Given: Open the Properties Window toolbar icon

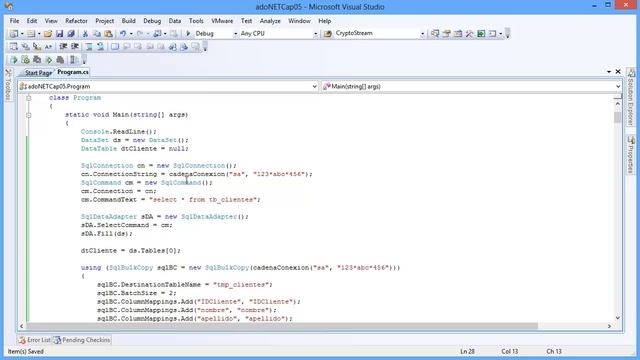Looking at the screenshot, I should click(446, 33).
